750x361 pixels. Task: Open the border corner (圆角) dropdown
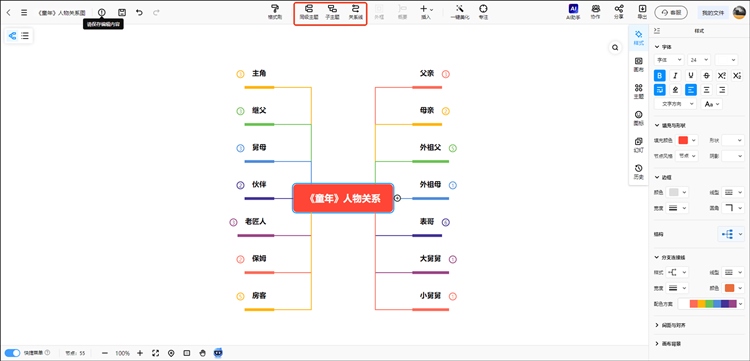732,207
